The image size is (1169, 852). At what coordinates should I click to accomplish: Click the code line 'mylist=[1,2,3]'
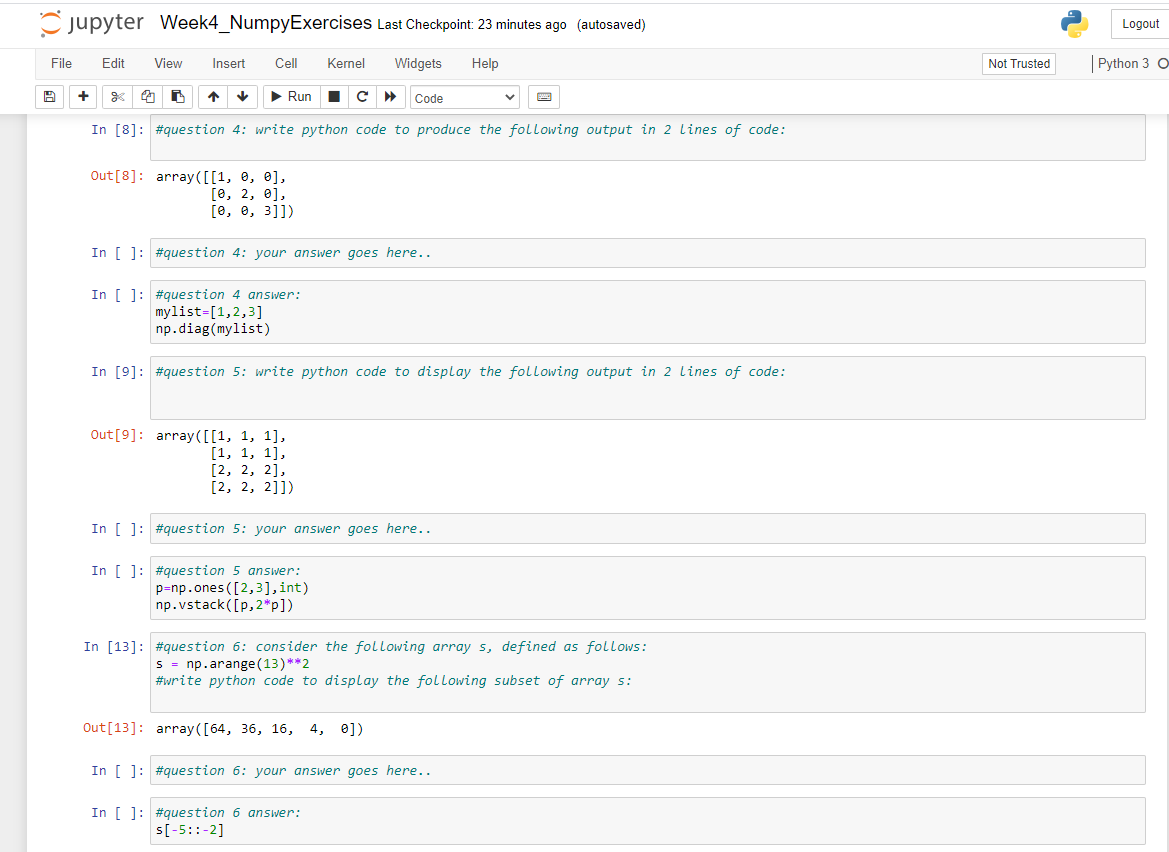click(209, 312)
